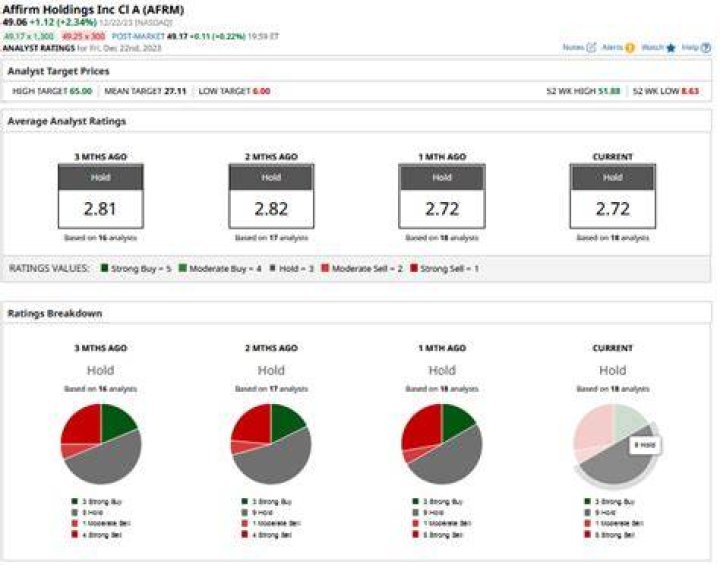Click the Alerts bell icon
The width and height of the screenshot is (720, 565).
pos(630,48)
